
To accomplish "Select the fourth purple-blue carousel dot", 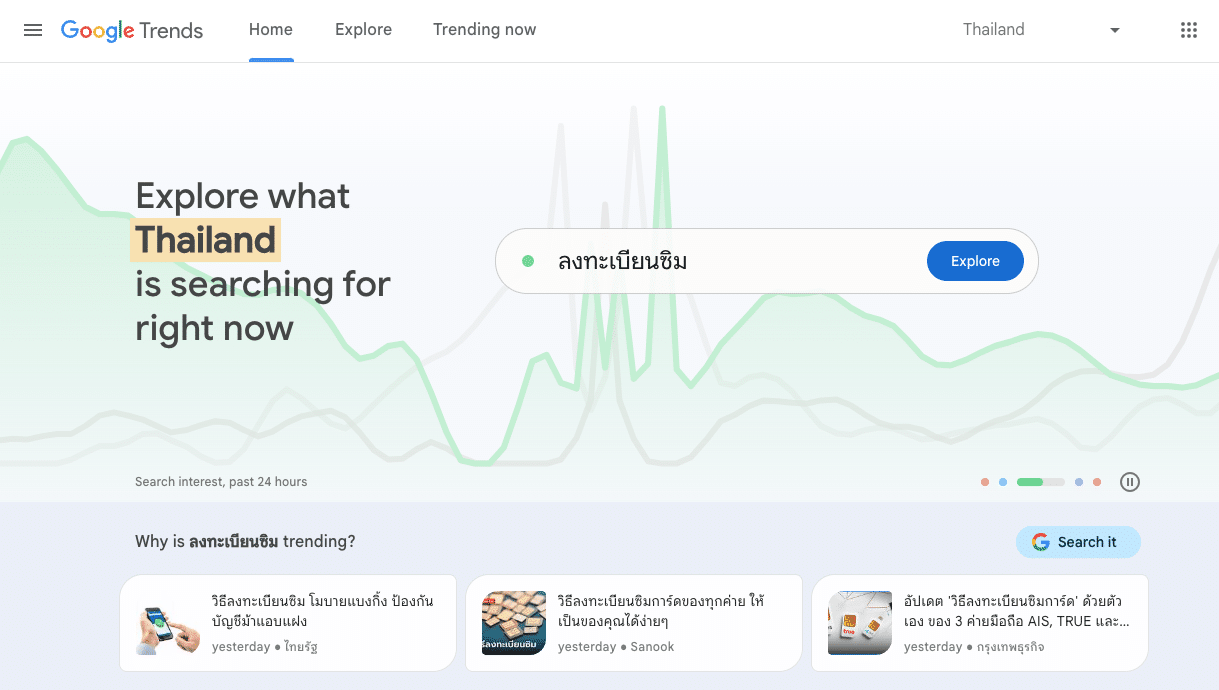I will click(1079, 482).
